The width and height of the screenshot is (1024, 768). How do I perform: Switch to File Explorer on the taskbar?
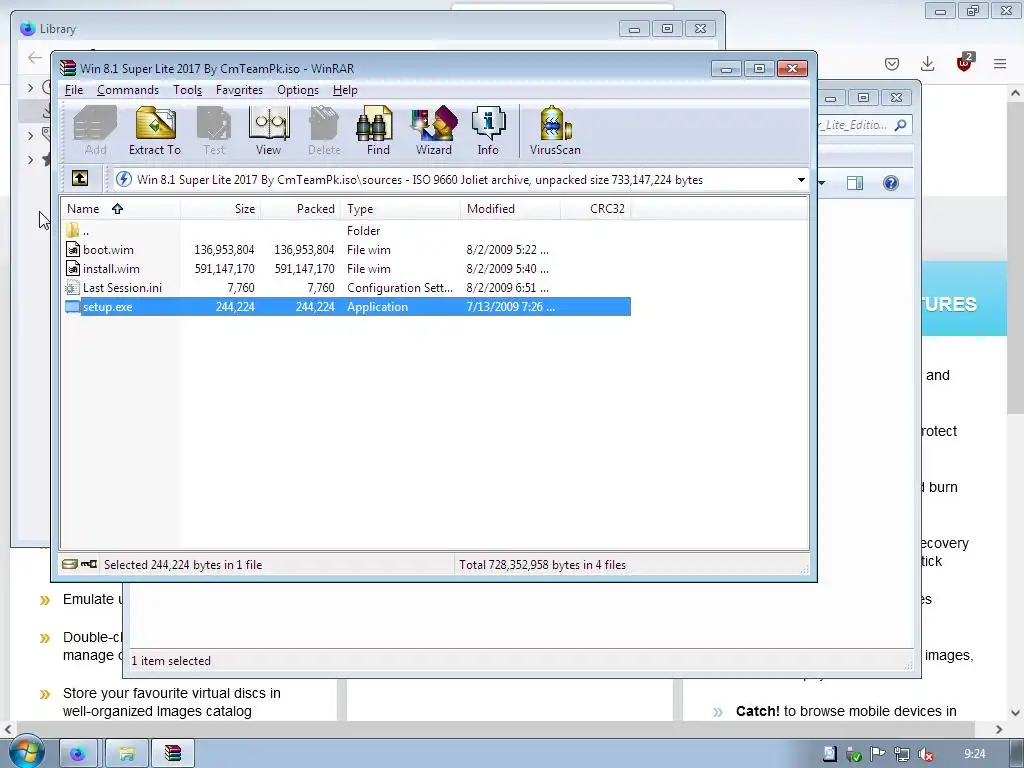pyautogui.click(x=127, y=754)
